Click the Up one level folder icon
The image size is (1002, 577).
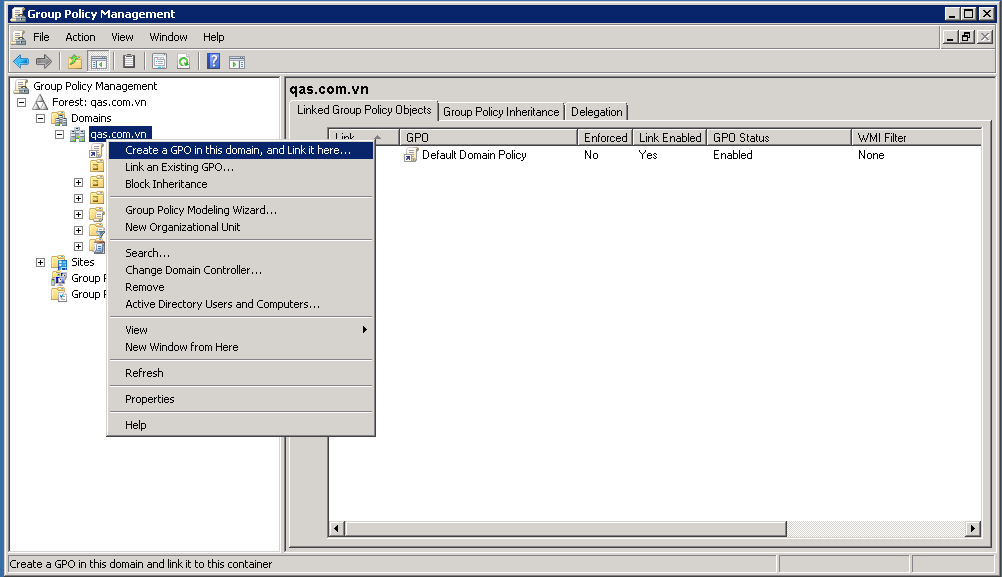coord(75,62)
